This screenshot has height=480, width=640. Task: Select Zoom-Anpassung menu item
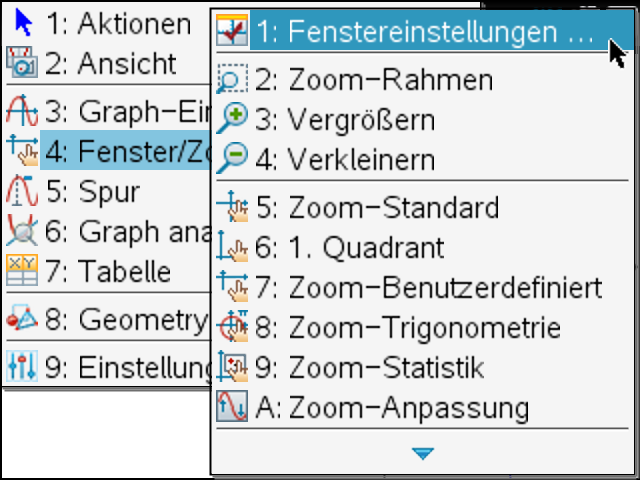click(407, 407)
